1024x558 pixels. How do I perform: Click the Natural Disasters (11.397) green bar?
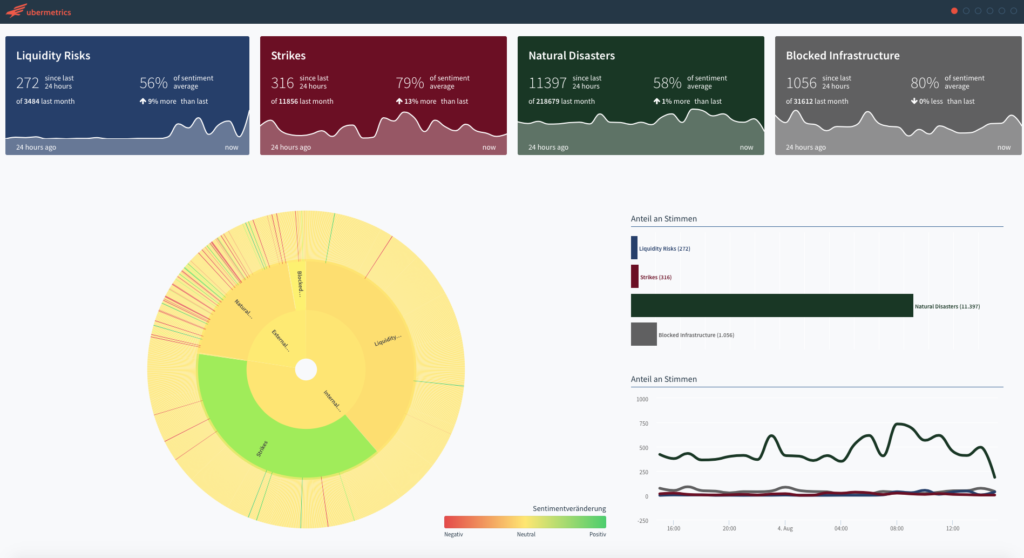(772, 305)
